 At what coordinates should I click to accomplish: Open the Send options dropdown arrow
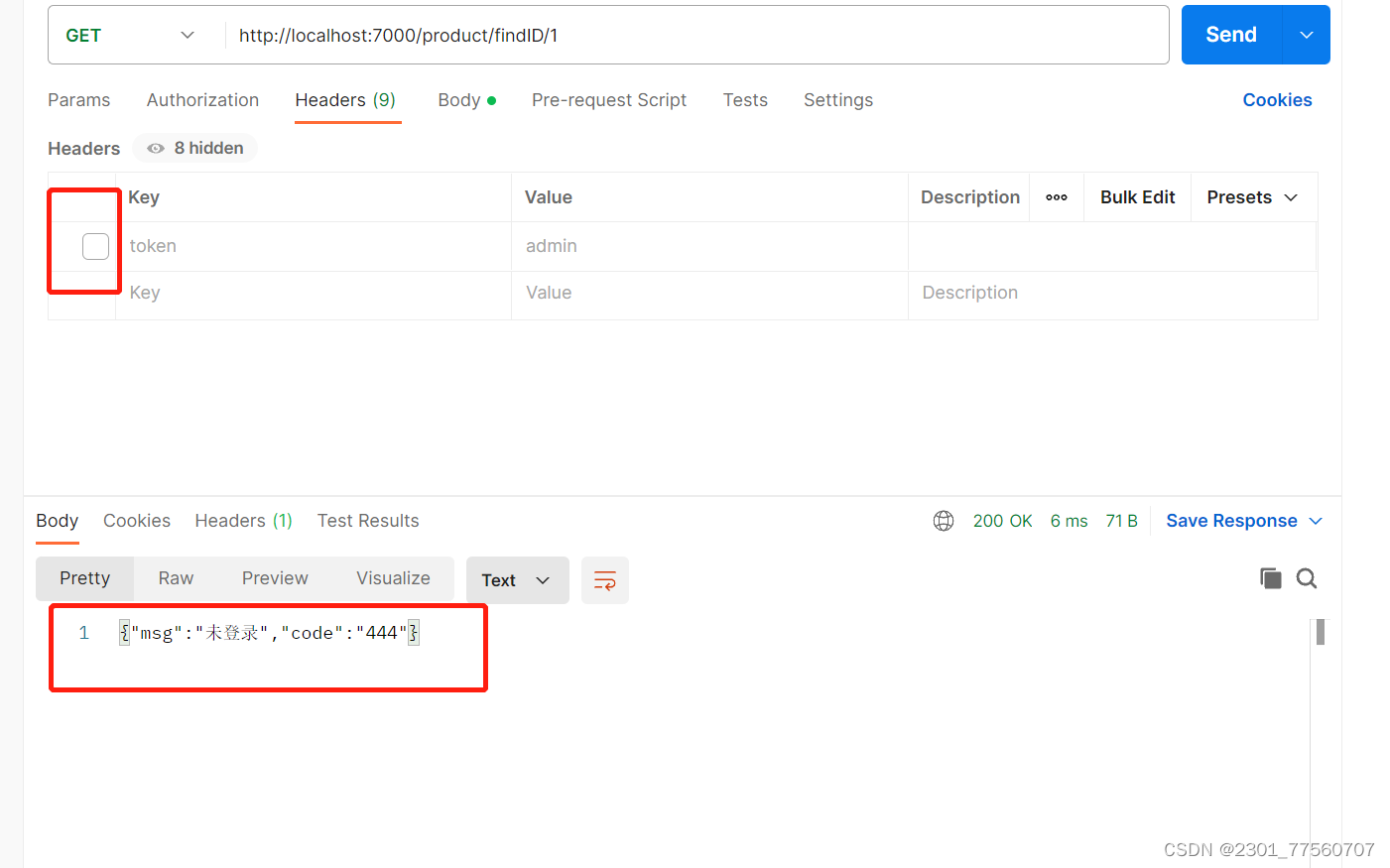click(1307, 35)
